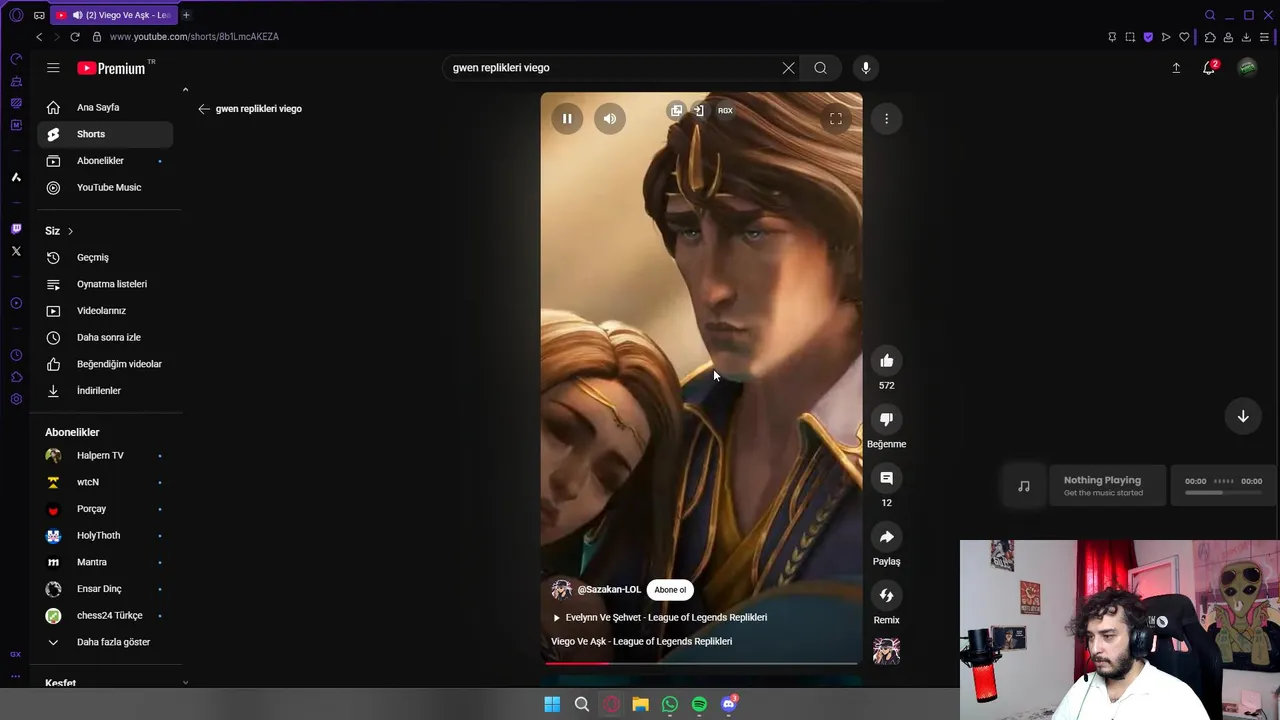Open HolyThoth subscription channel
The height and width of the screenshot is (720, 1280).
[x=105, y=535]
